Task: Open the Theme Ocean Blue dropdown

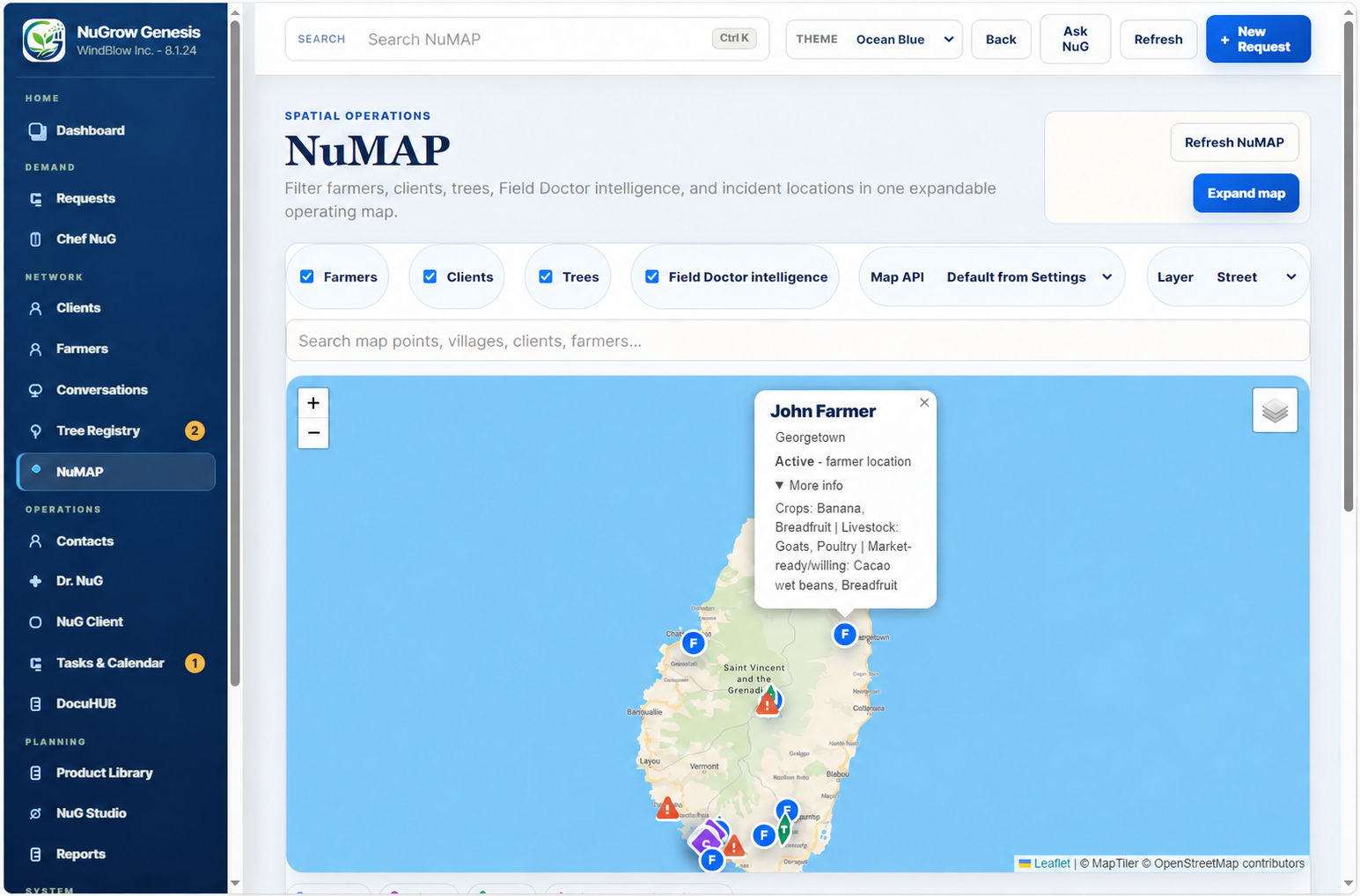Action: point(874,40)
